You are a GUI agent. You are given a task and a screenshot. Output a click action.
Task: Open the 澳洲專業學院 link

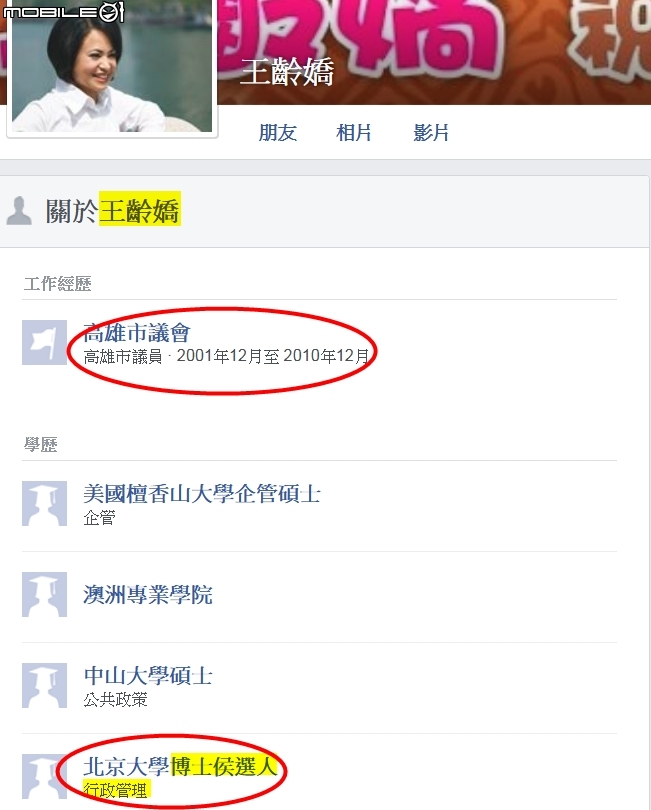coord(148,595)
